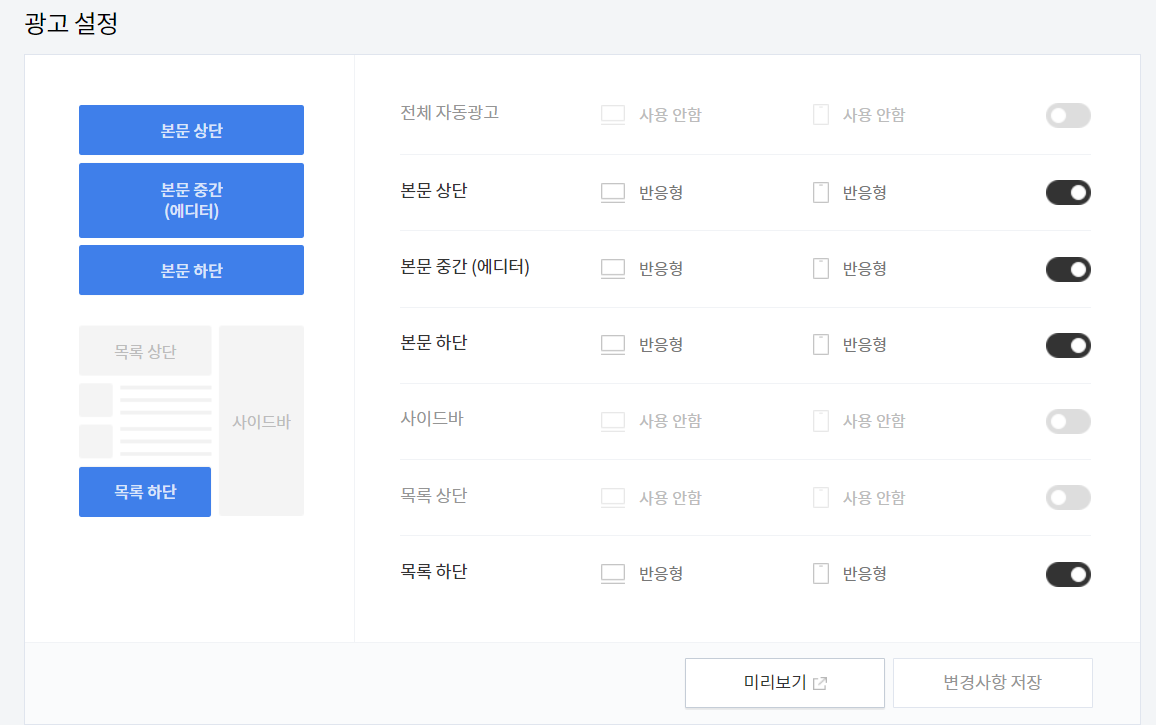Save with the 변경사항 저장 button

[x=992, y=683]
